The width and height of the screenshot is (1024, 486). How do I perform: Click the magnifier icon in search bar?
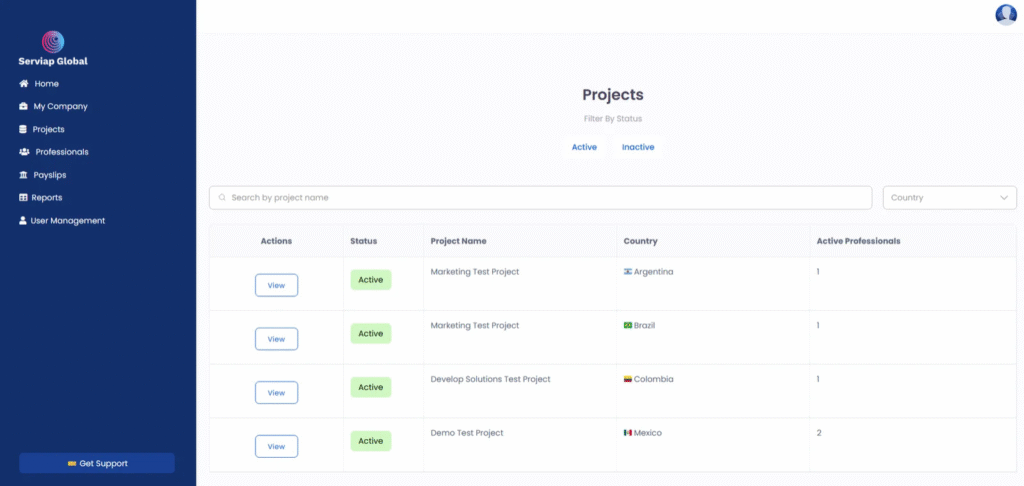point(222,198)
